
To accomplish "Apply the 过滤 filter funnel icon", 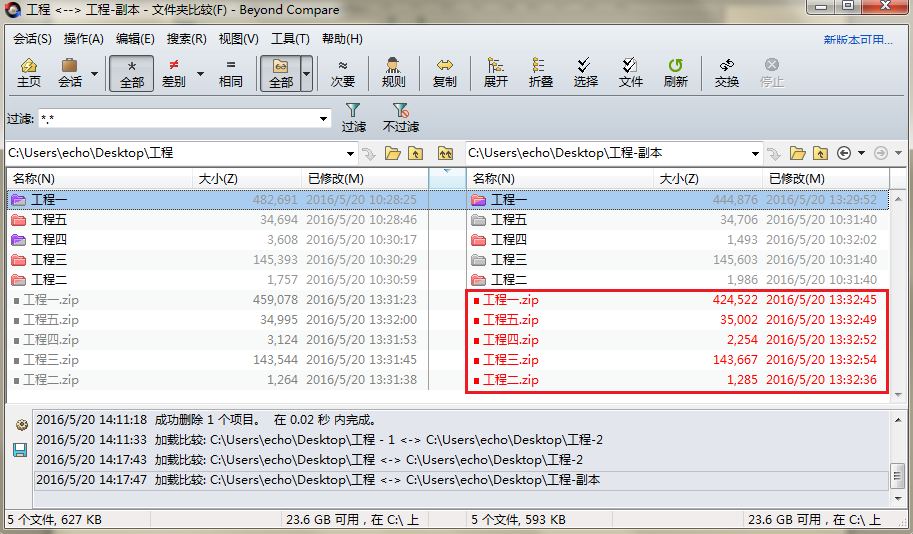I will click(x=353, y=118).
